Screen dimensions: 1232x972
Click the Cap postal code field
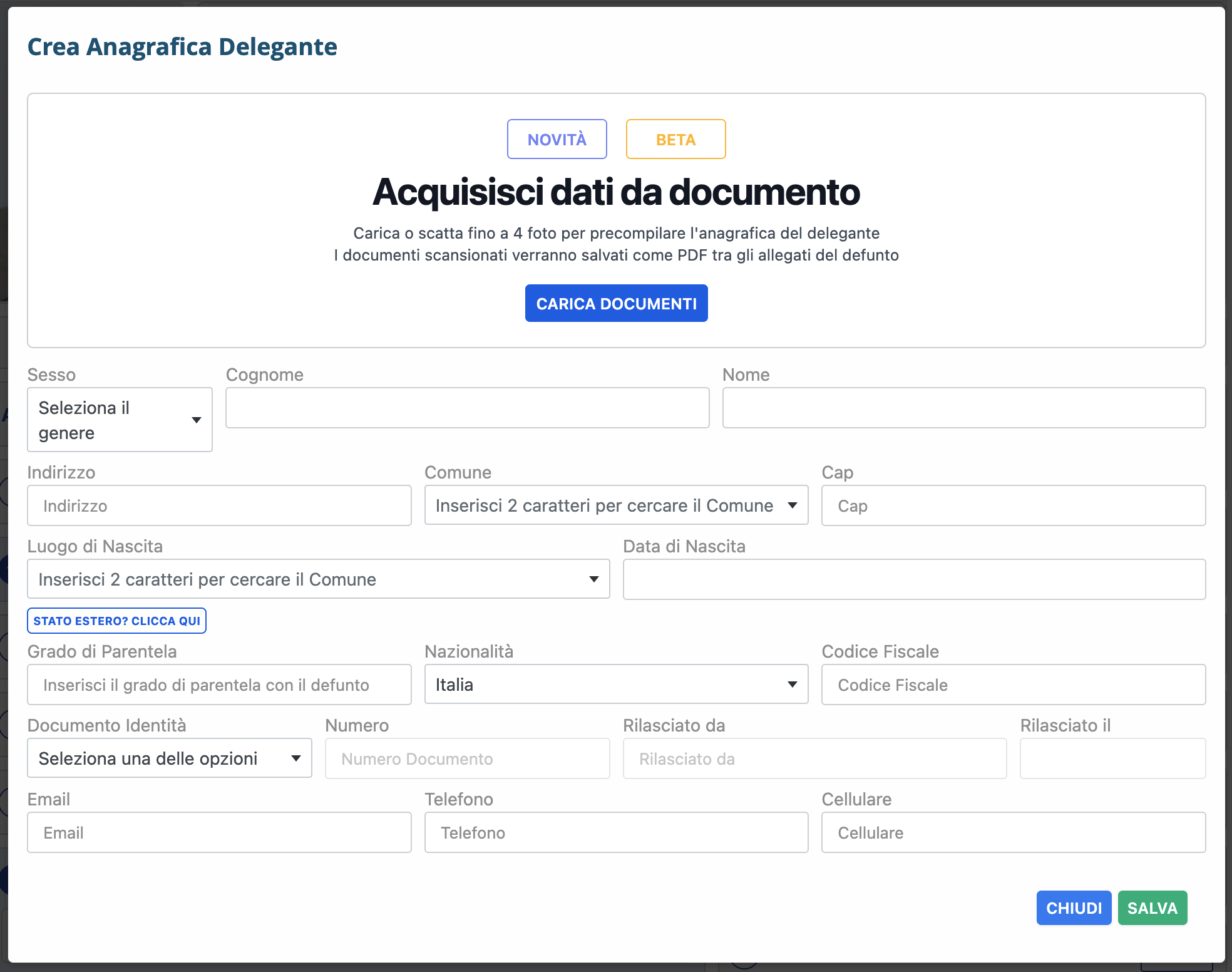point(1013,505)
